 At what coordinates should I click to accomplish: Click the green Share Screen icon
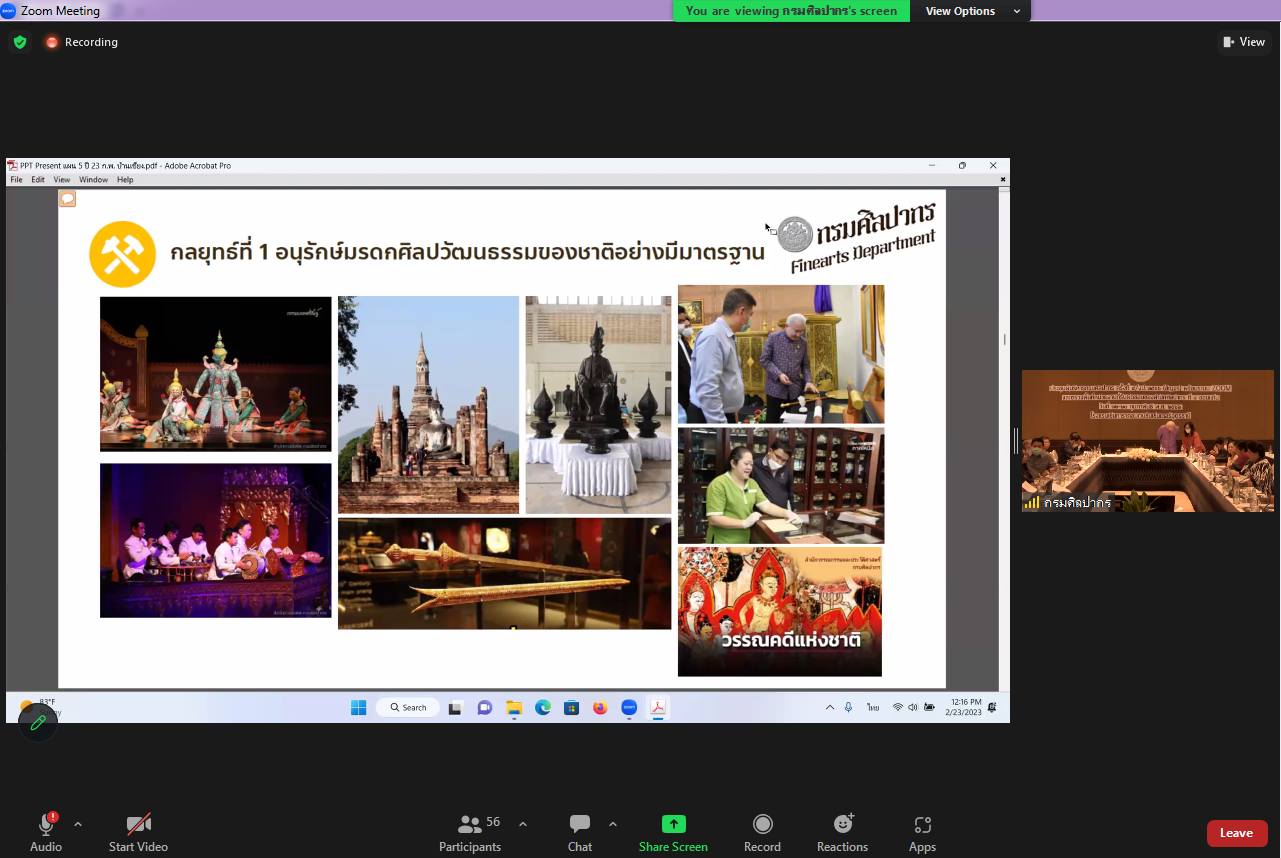tap(673, 824)
